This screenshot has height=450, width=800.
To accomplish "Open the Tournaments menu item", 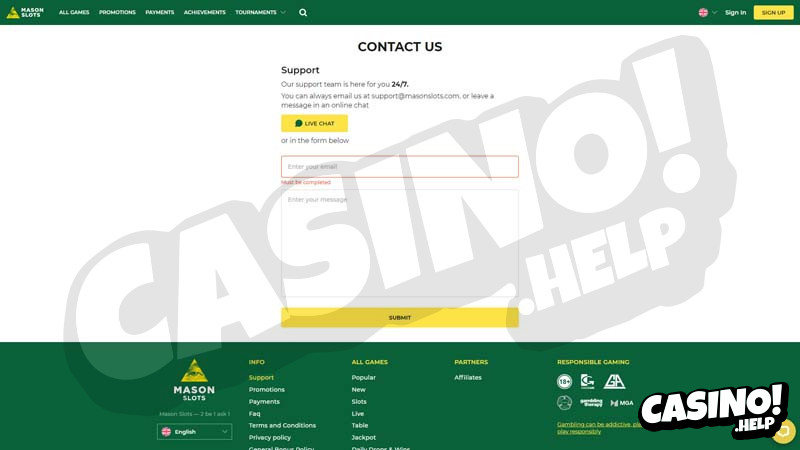I will coord(256,12).
